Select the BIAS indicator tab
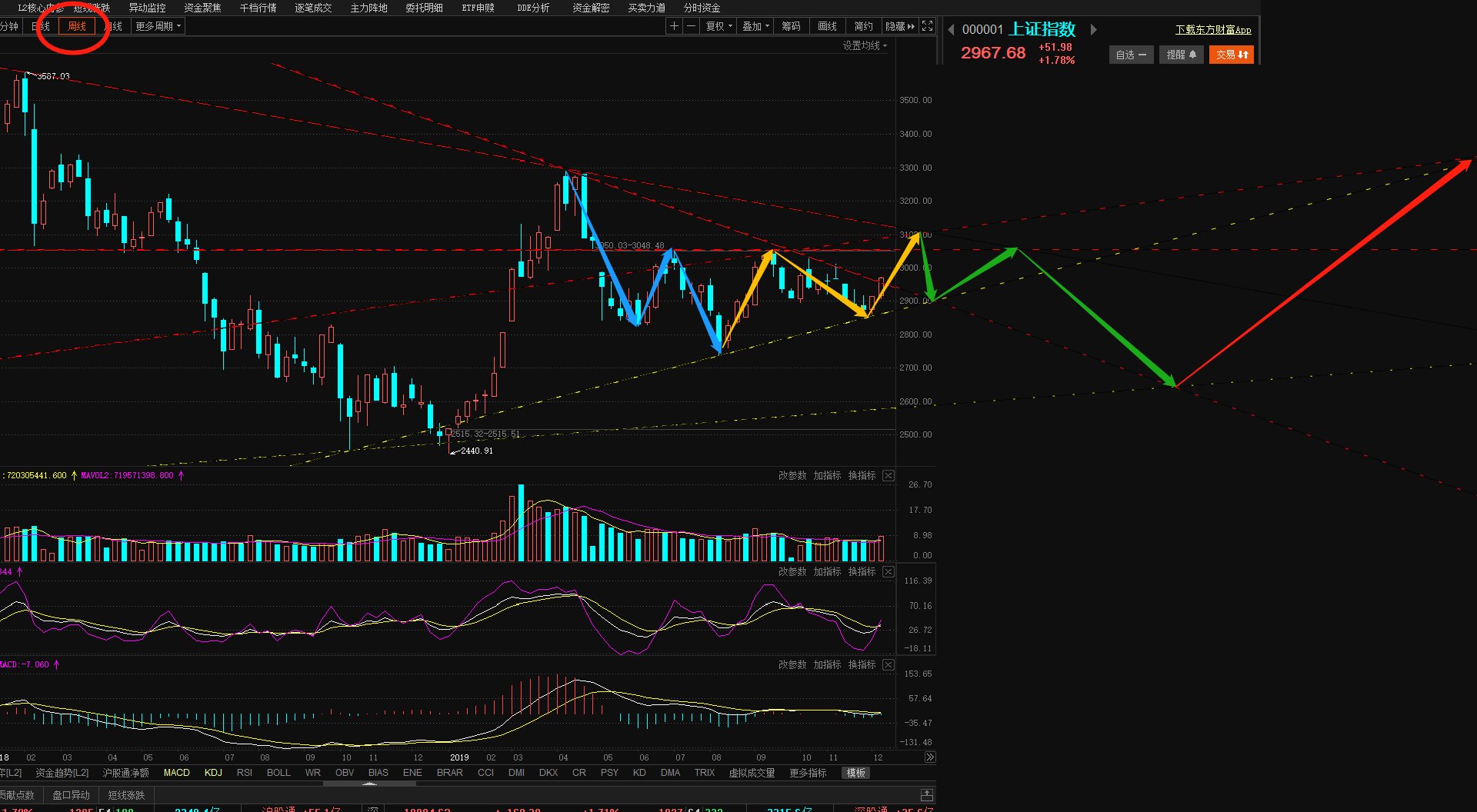 [378, 773]
